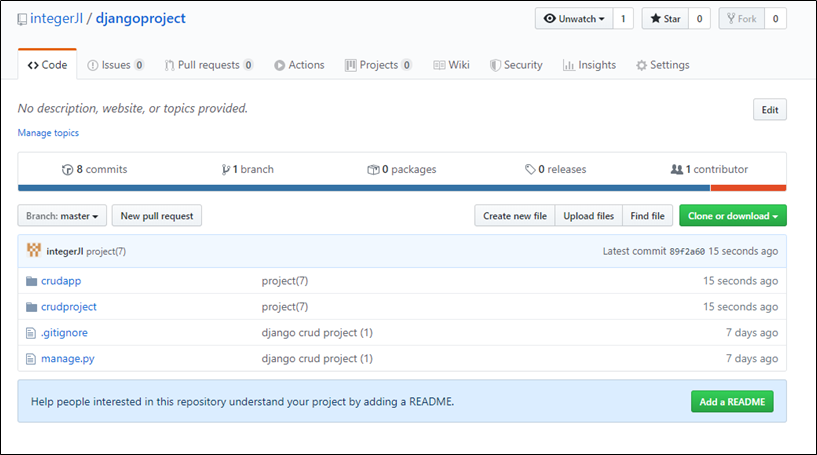The height and width of the screenshot is (455, 817).
Task: Open the crudapp folder link
Action: click(x=61, y=281)
